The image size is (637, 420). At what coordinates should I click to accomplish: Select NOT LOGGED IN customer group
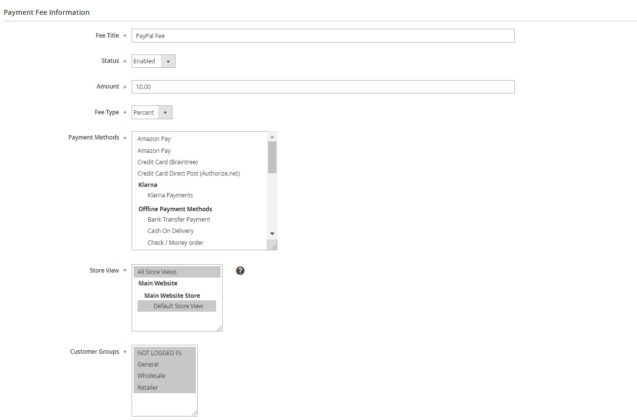click(165, 353)
